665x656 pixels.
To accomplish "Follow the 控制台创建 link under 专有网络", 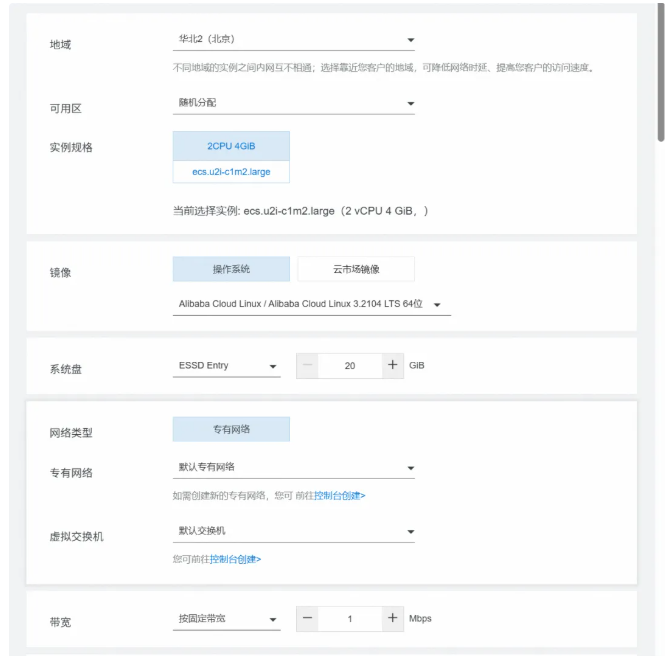I will [x=339, y=496].
